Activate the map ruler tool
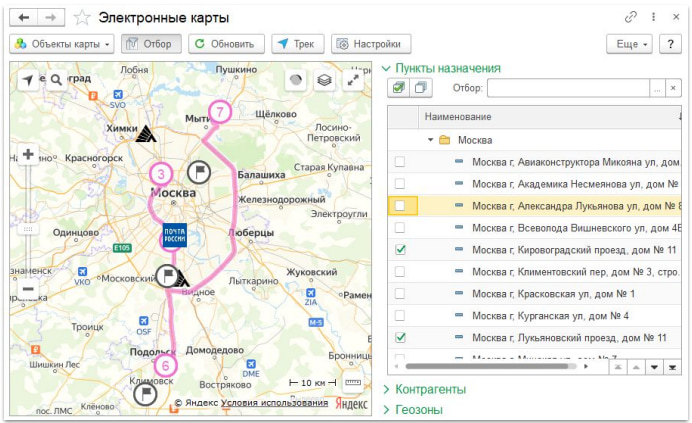Image resolution: width=692 pixels, height=423 pixels. (353, 382)
